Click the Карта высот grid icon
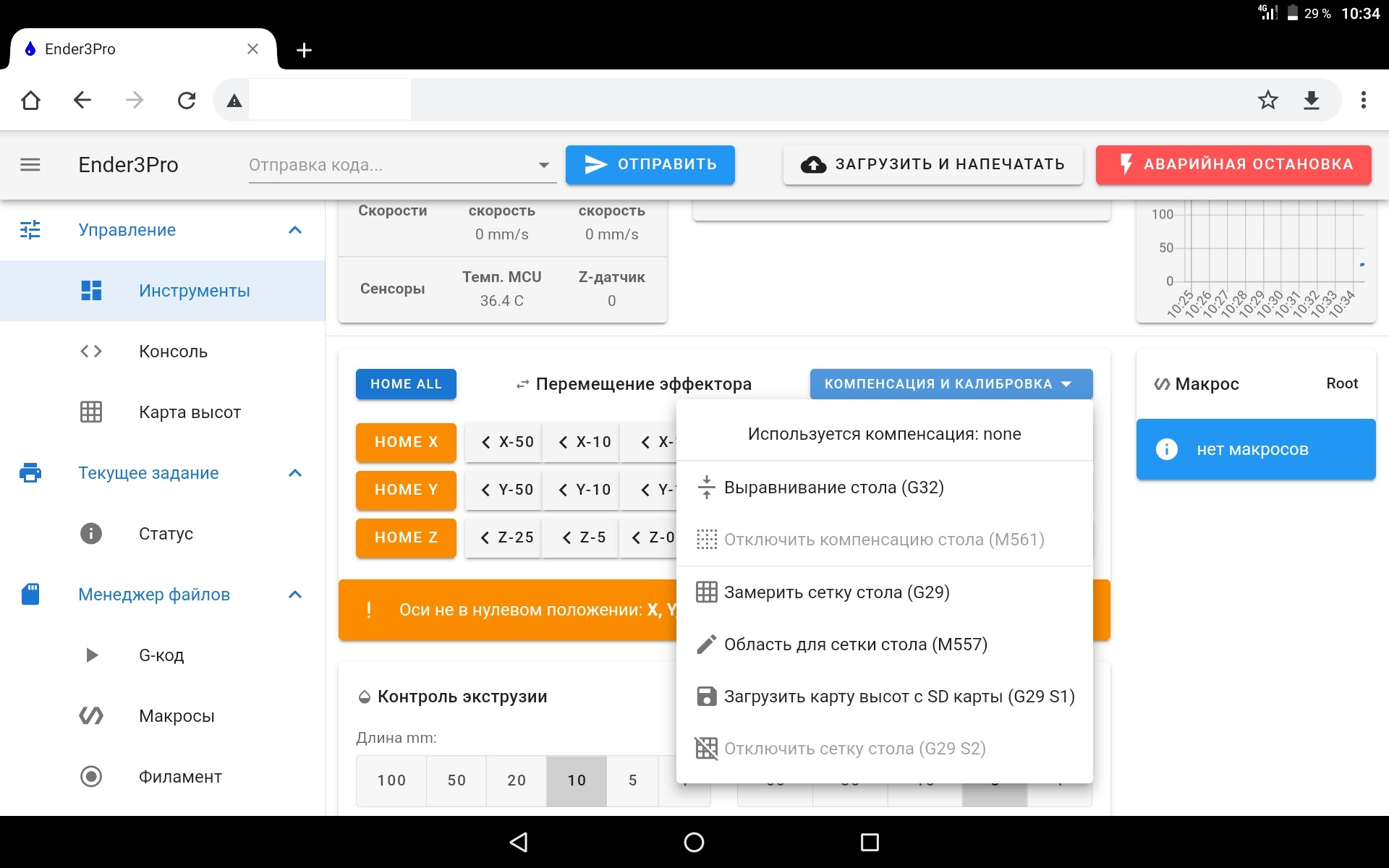 (91, 412)
